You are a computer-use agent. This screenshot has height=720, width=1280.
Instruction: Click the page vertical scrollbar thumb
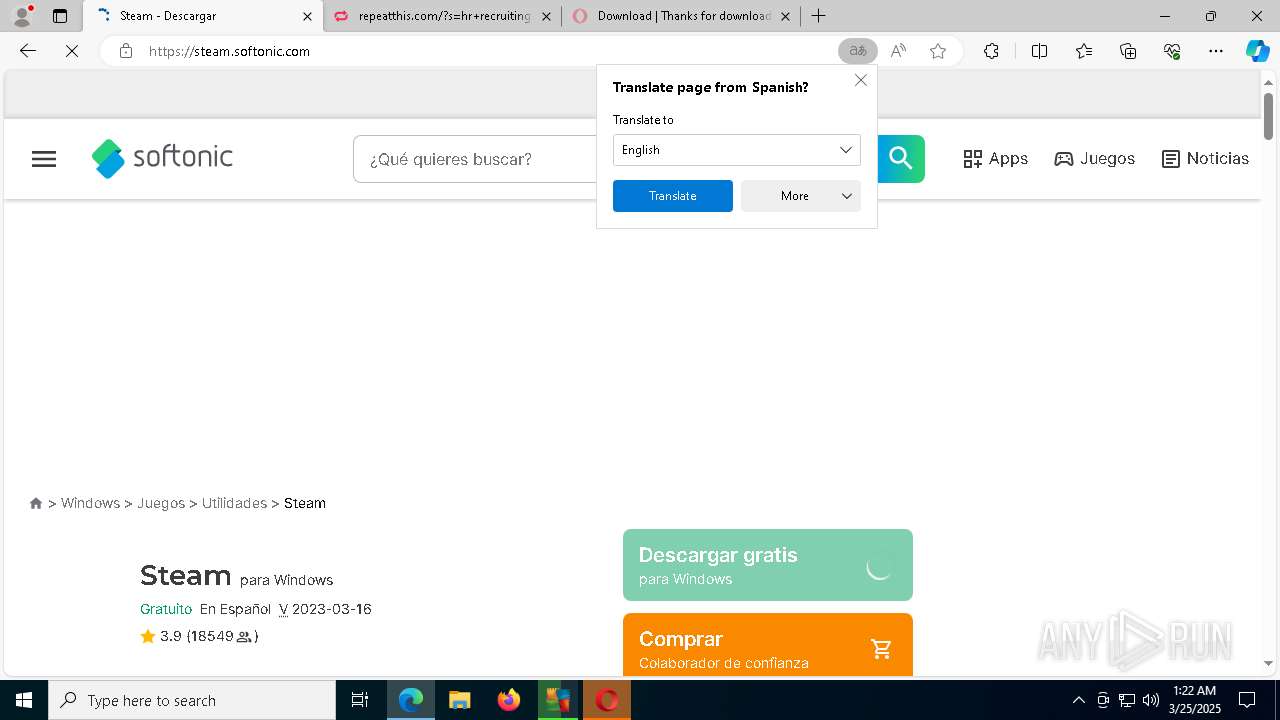(x=1268, y=116)
